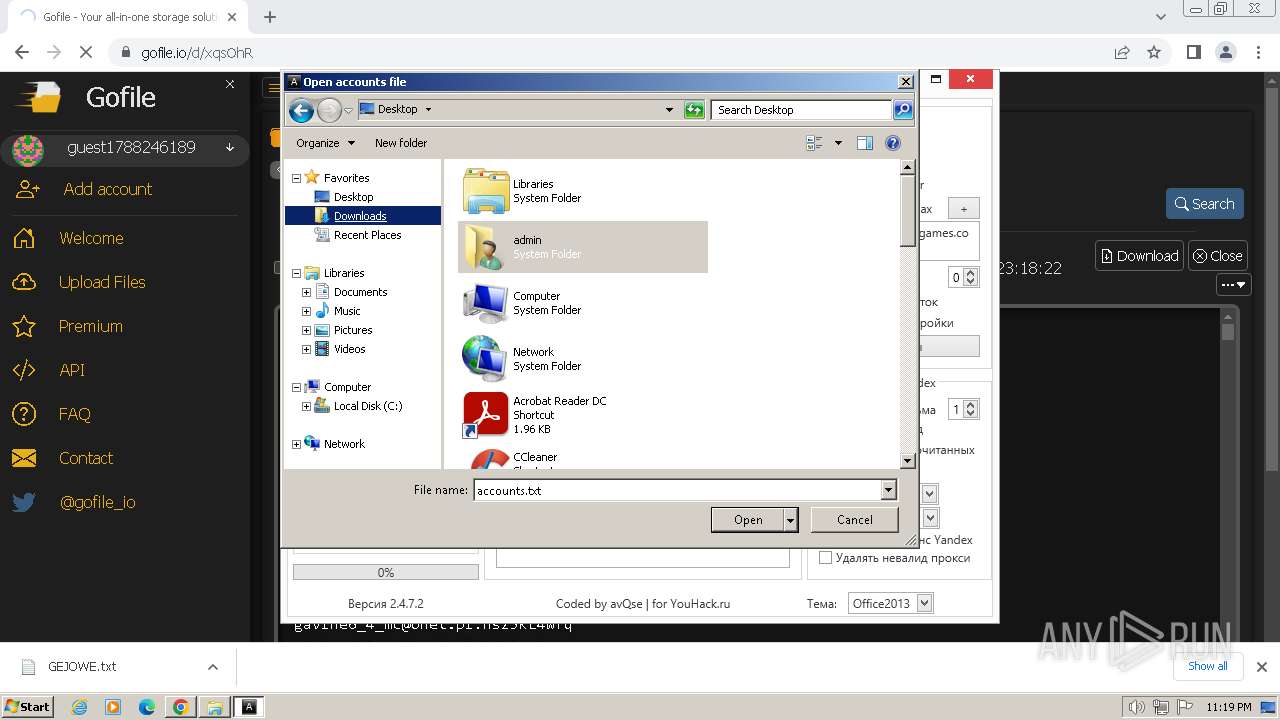
Task: Share this page from the address bar
Action: [1122, 52]
